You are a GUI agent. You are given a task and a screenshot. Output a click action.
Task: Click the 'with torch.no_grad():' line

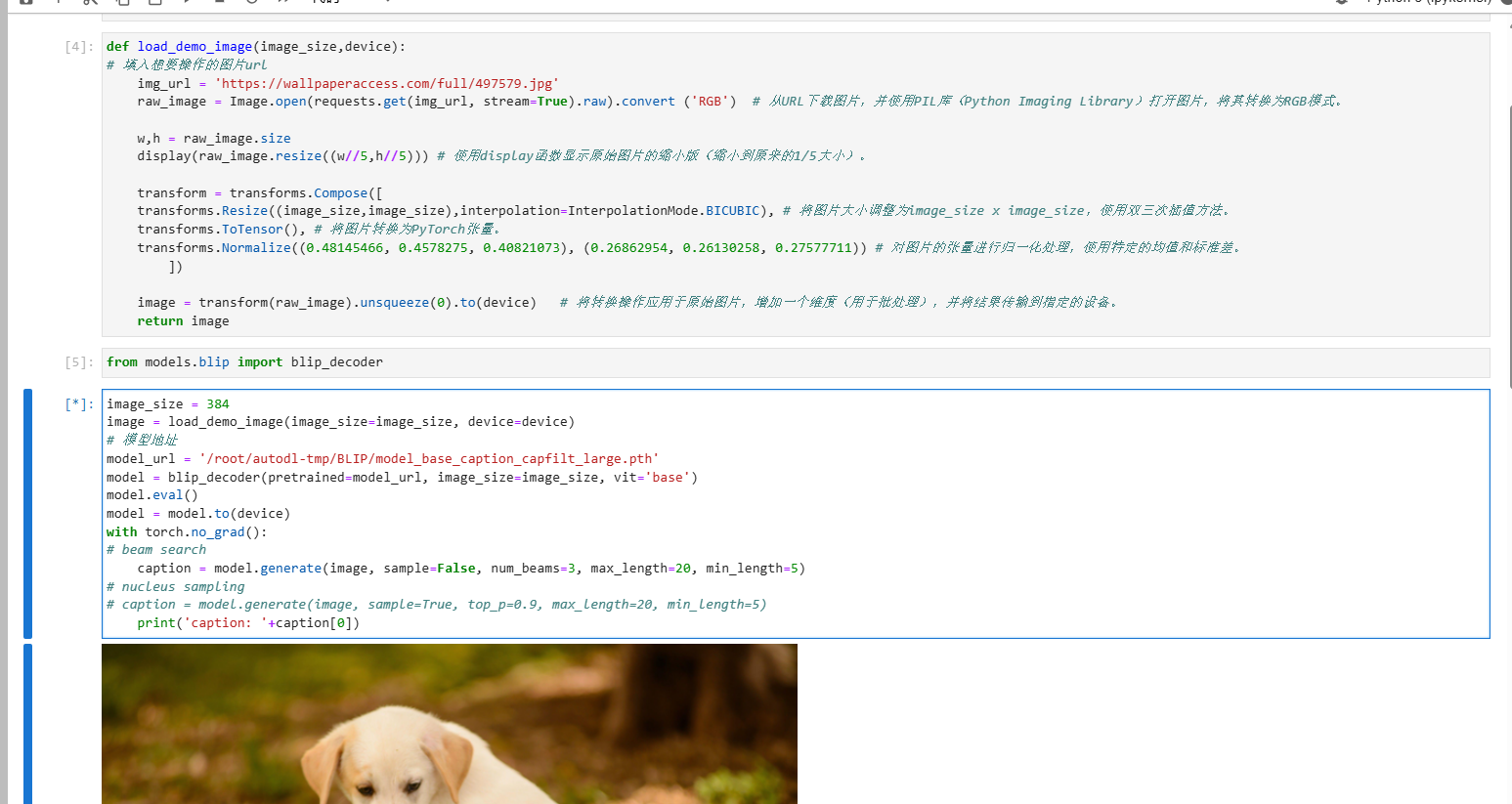click(x=187, y=532)
